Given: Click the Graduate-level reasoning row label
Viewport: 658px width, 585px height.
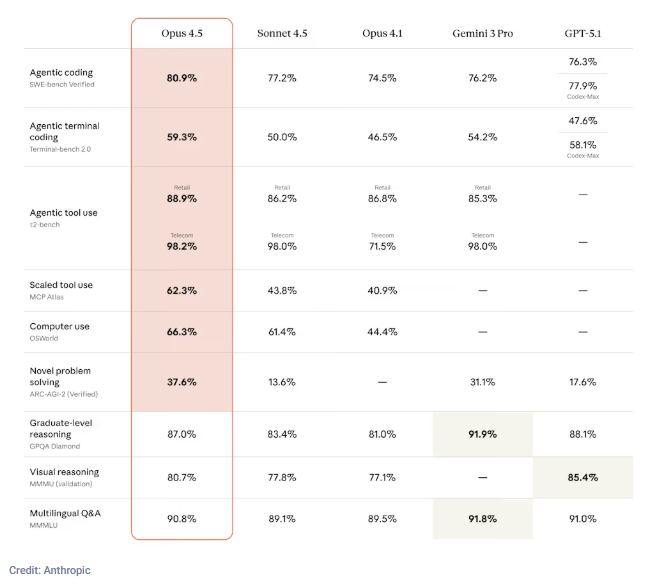Looking at the screenshot, I should click(63, 429).
